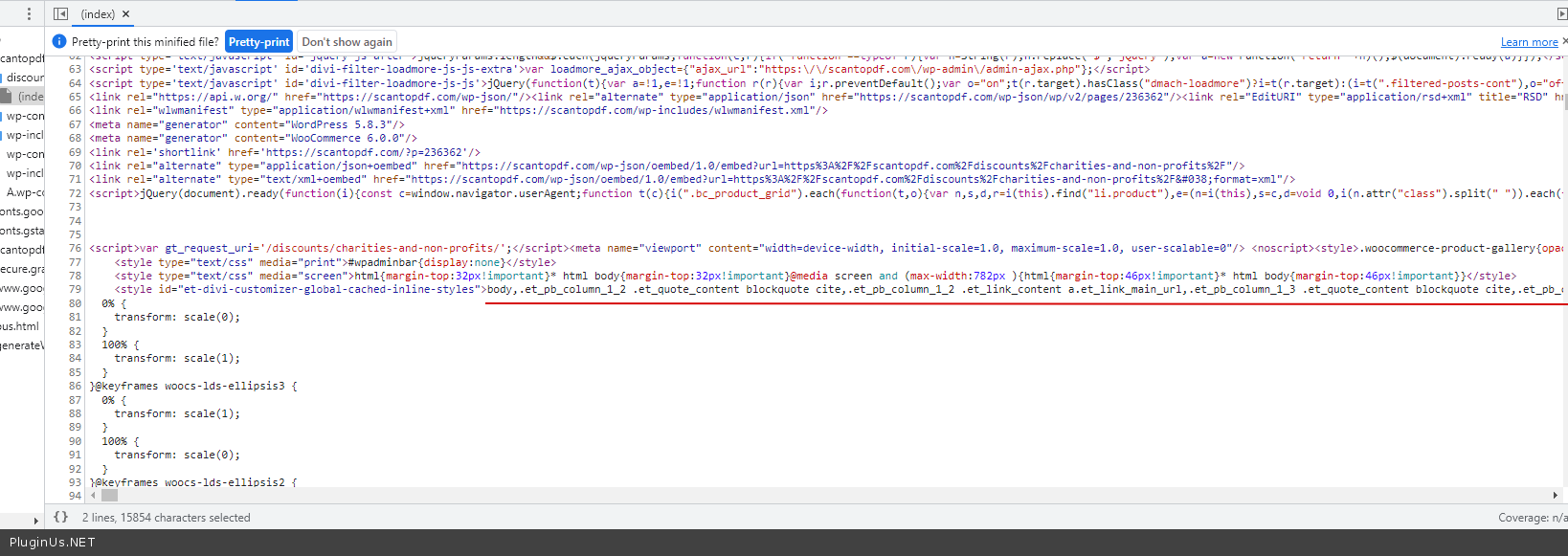Click line number 76 in the gutter
The image size is (1568, 556).
pos(75,248)
